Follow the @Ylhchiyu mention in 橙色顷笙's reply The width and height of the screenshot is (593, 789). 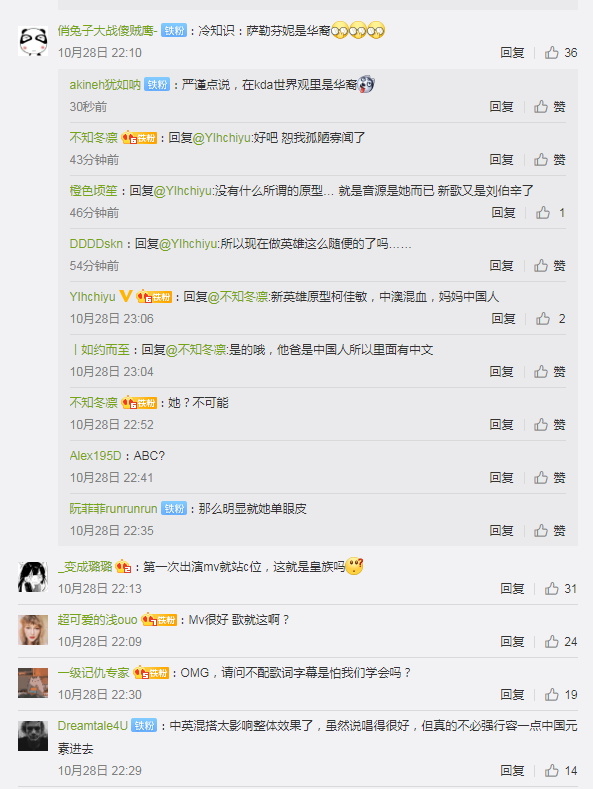(x=184, y=191)
